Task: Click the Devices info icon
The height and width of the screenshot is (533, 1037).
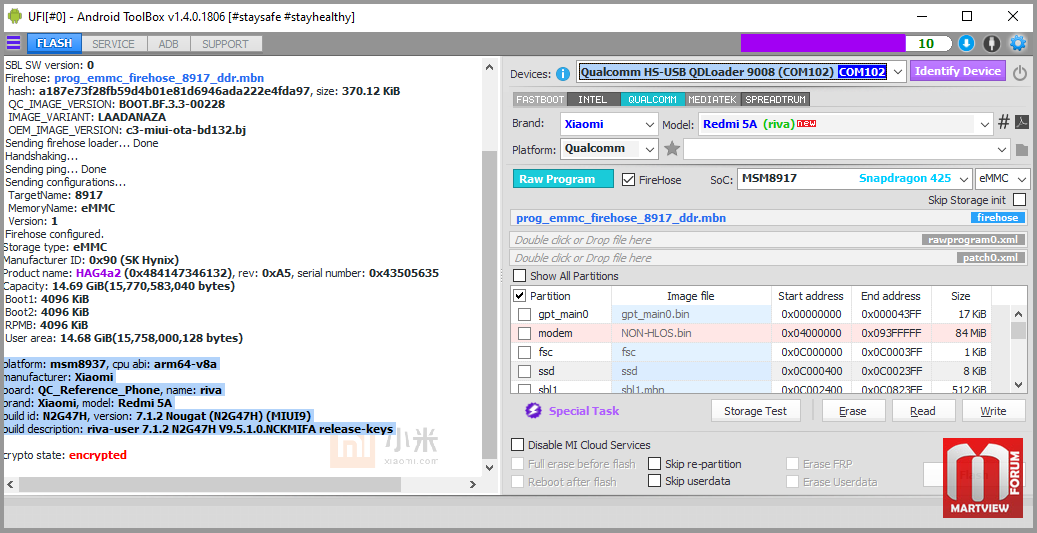Action: click(563, 73)
